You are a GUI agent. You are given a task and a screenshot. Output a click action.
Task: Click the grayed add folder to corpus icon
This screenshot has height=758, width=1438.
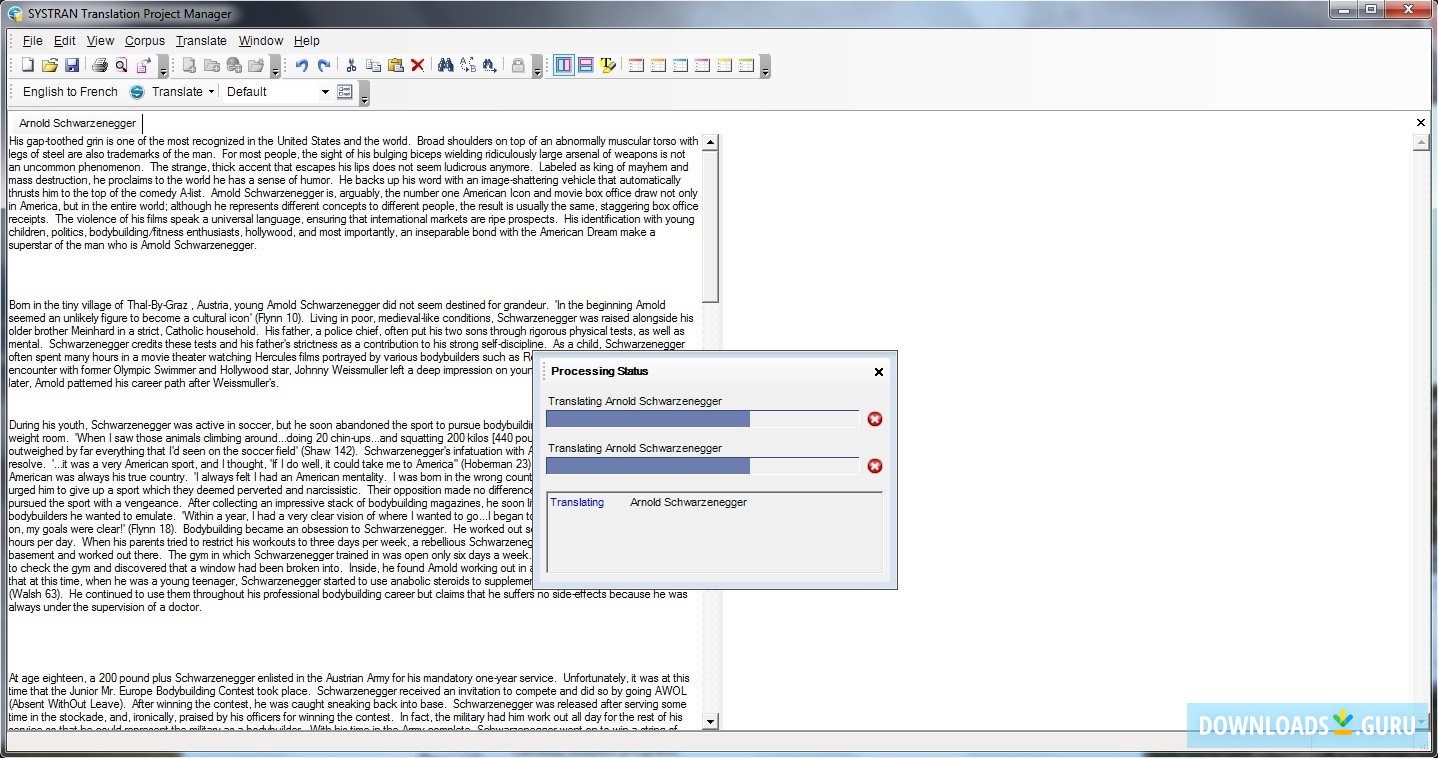[x=212, y=66]
